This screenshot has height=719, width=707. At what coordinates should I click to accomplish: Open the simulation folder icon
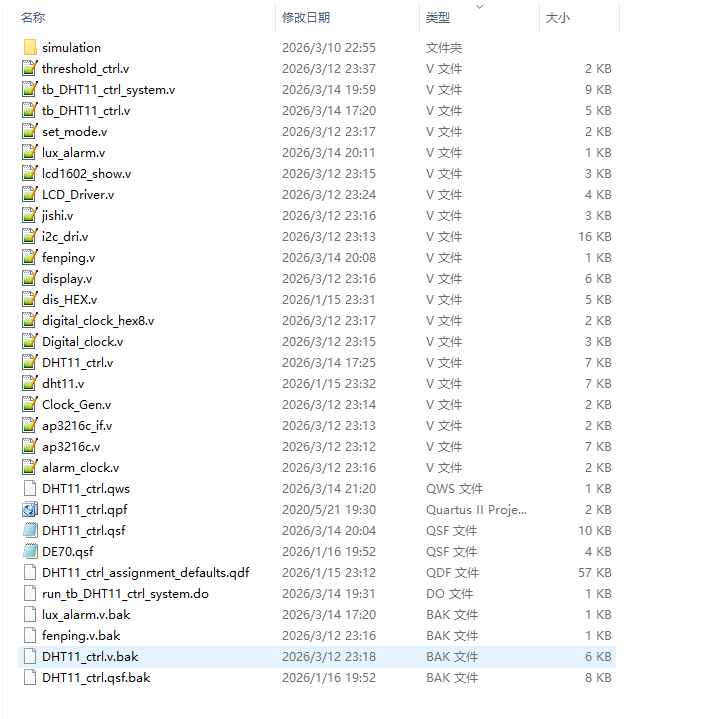(x=30, y=47)
